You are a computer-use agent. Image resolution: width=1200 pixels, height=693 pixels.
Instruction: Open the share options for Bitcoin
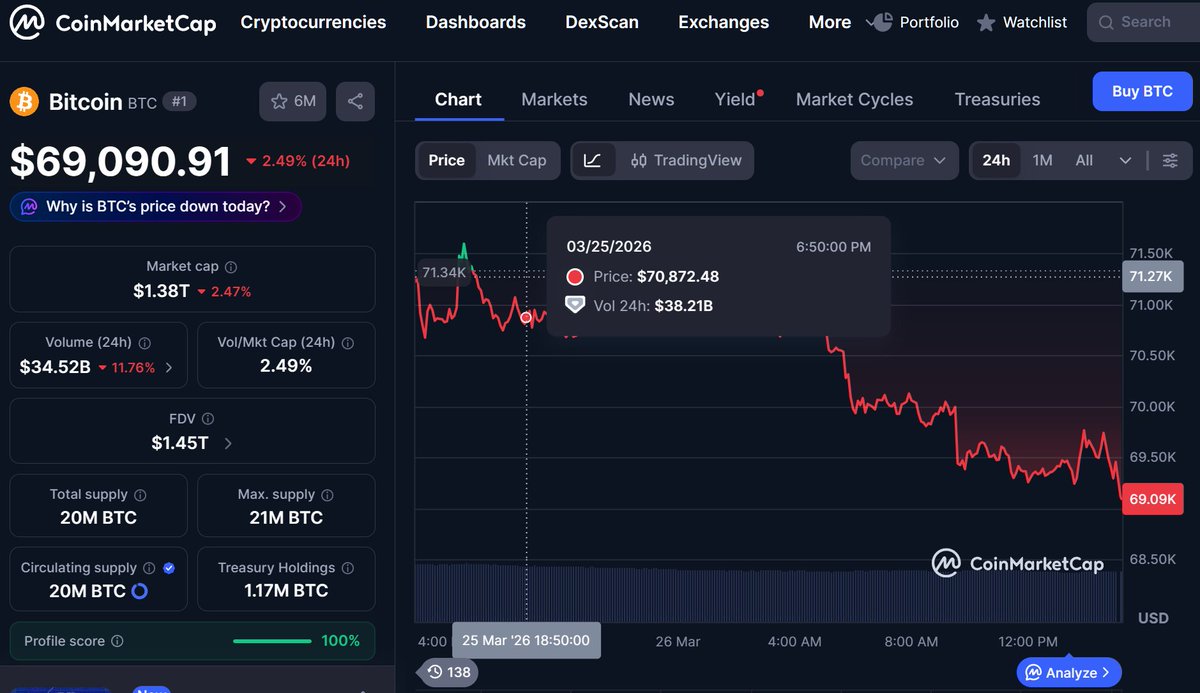pos(355,101)
